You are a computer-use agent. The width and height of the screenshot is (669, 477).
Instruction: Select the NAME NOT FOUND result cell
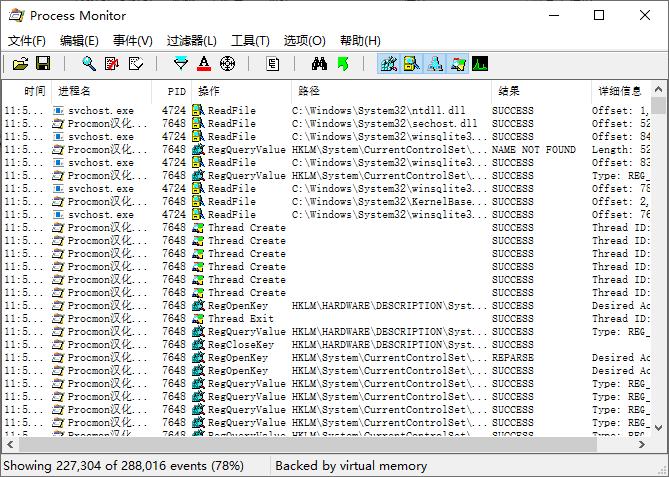click(534, 150)
